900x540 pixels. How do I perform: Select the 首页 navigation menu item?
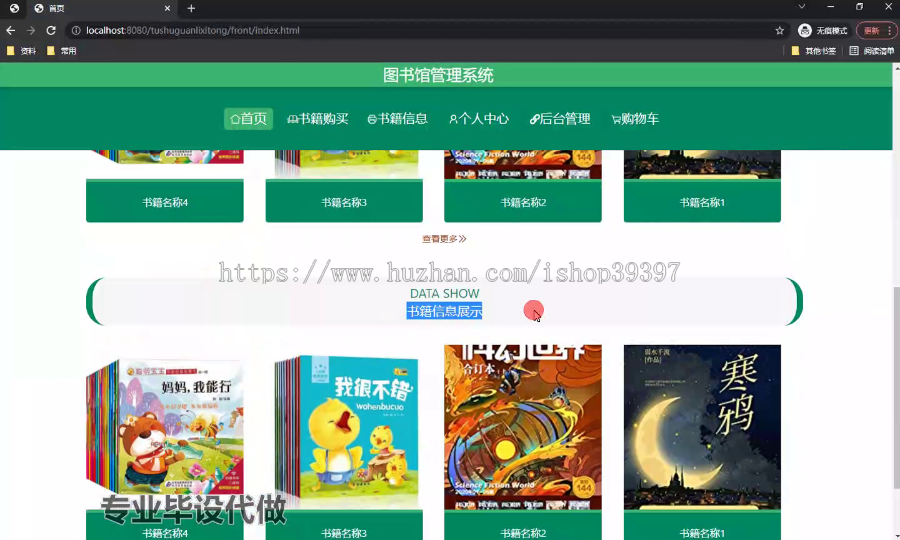249,119
